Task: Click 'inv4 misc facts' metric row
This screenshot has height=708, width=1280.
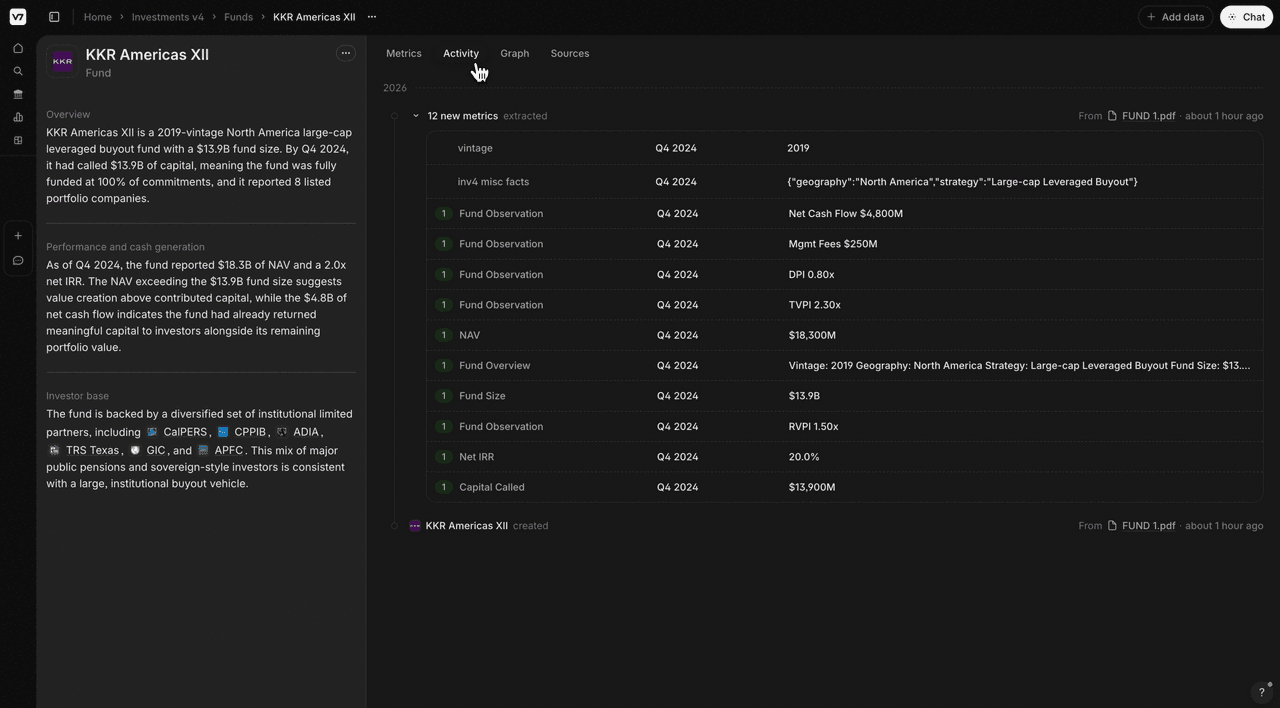Action: click(x=845, y=182)
